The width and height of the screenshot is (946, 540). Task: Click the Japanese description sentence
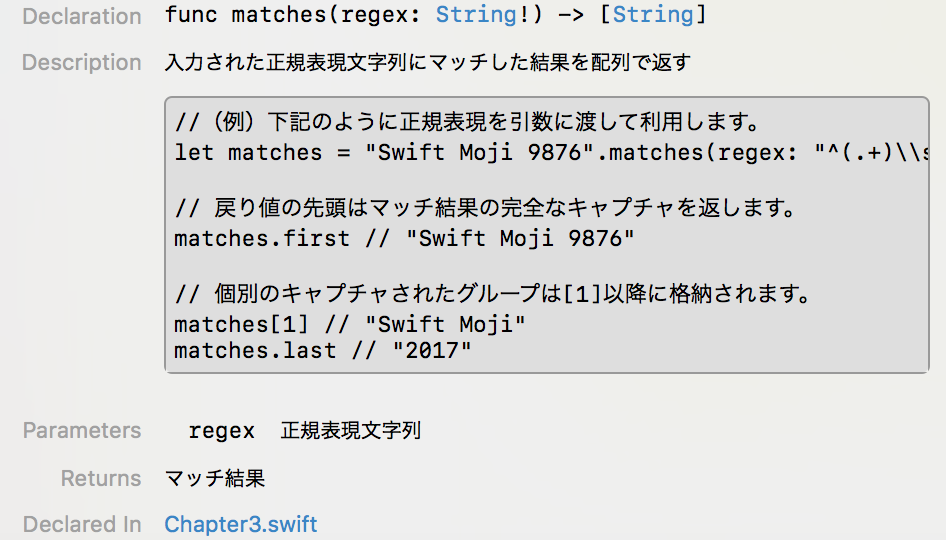(x=428, y=62)
